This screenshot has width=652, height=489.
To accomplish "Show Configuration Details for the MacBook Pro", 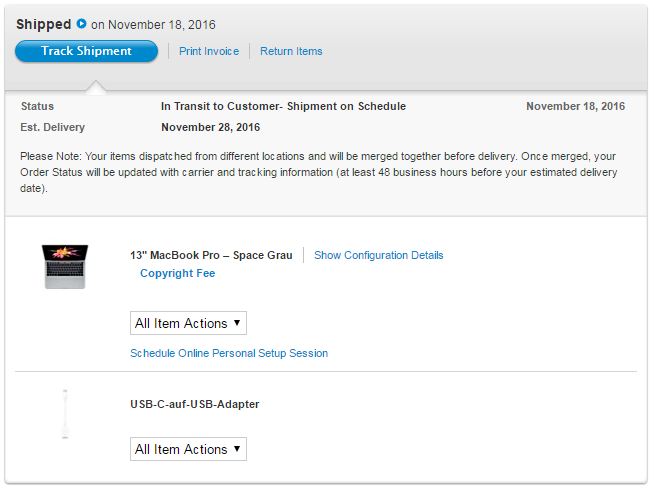I will point(378,255).
